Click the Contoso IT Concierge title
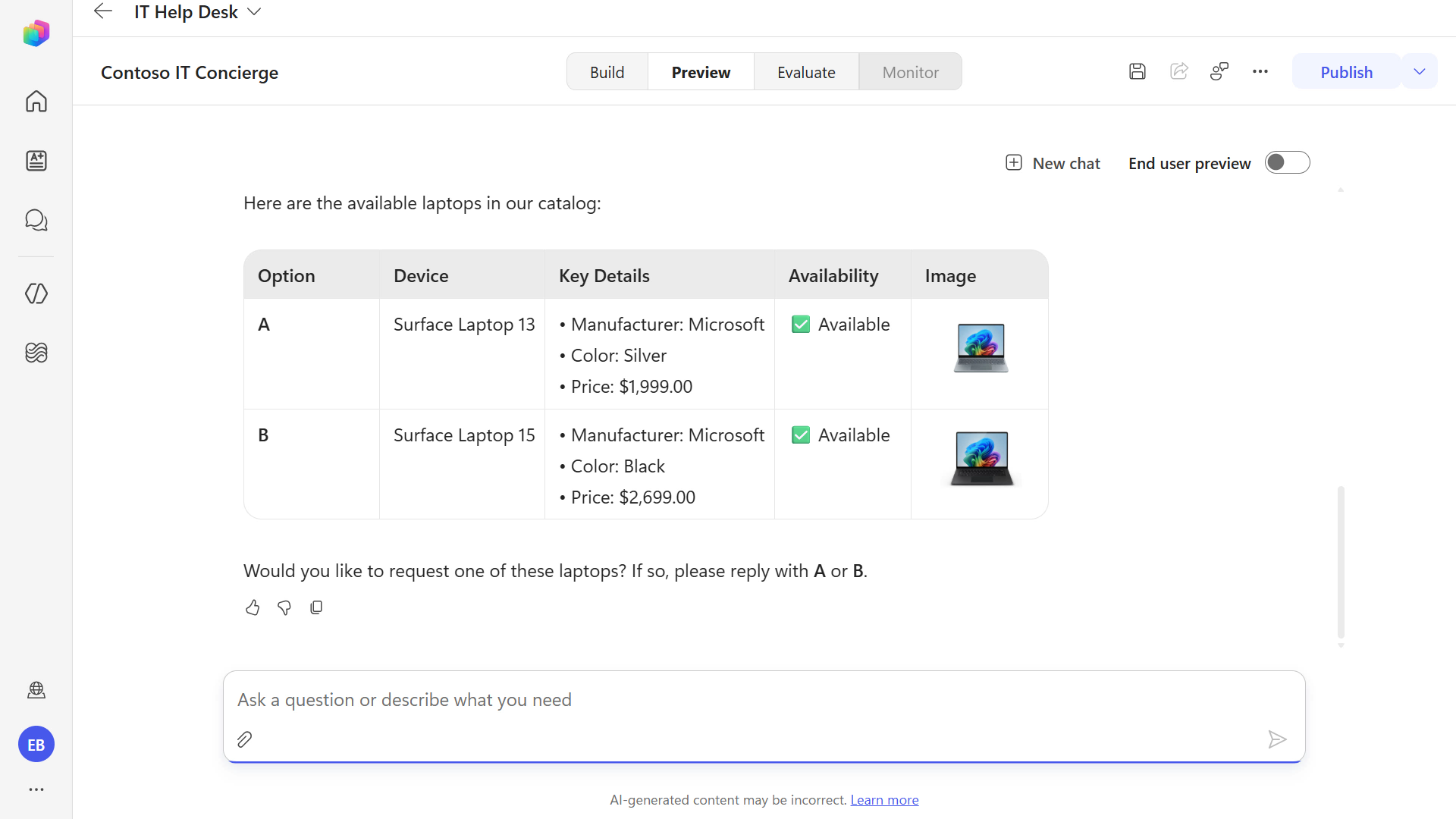Image resolution: width=1456 pixels, height=819 pixels. pos(190,73)
